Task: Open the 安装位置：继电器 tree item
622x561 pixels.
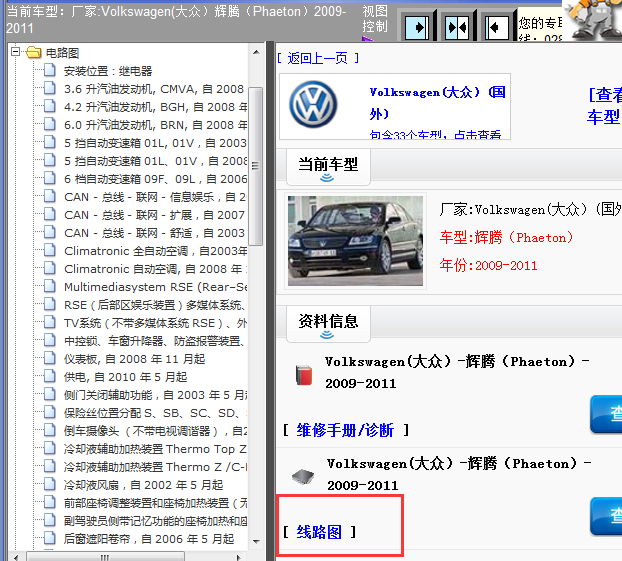Action: click(108, 71)
